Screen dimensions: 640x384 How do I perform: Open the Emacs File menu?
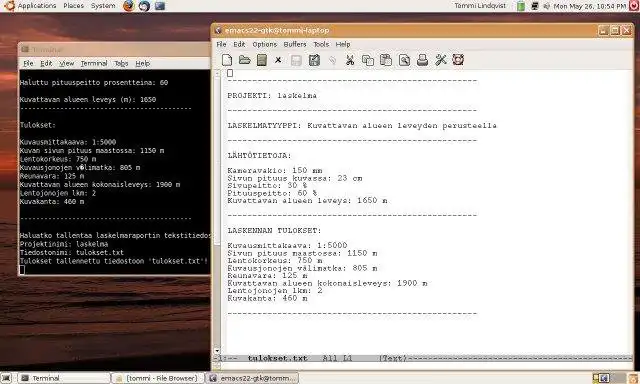[221, 44]
